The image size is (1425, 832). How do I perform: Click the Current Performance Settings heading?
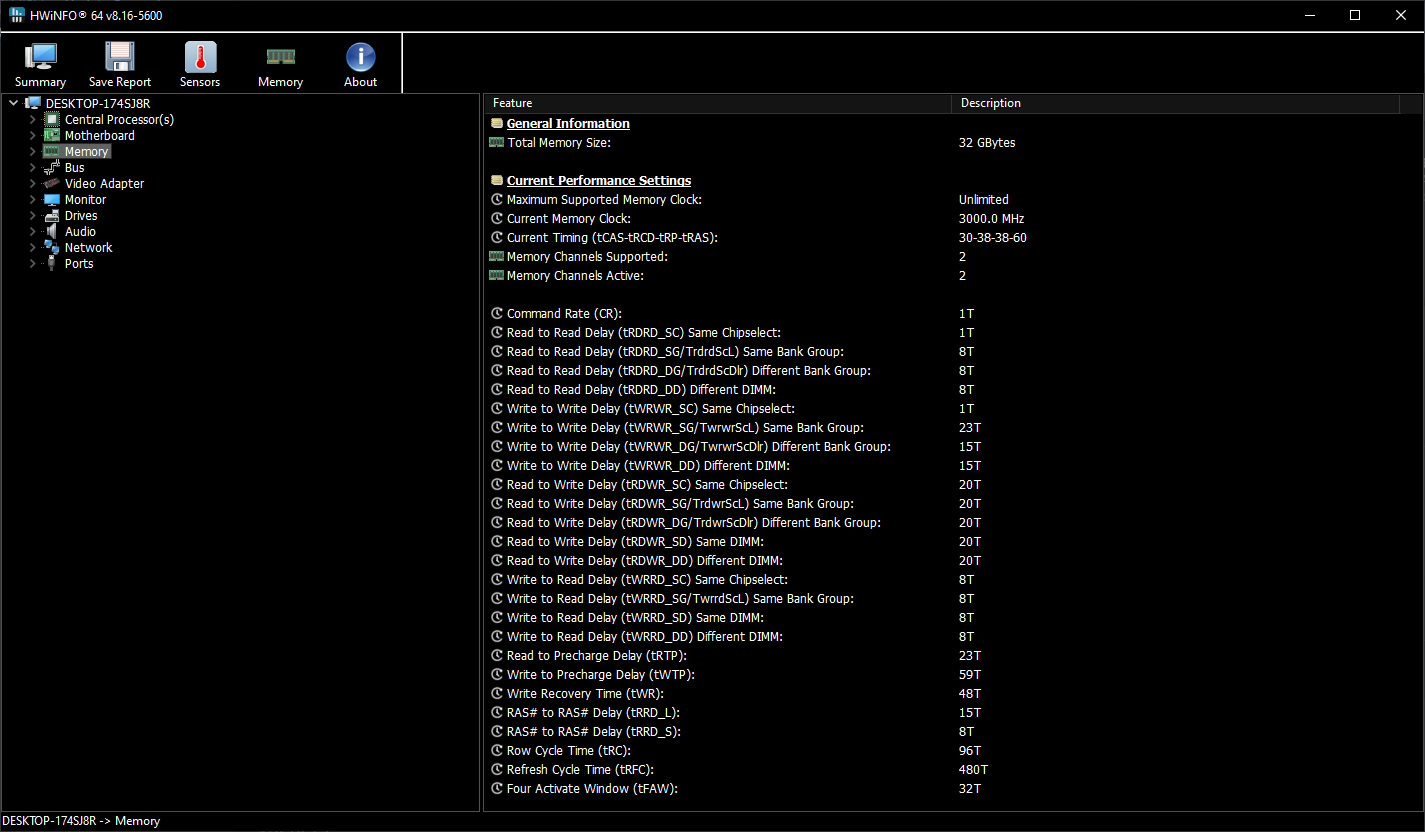tap(599, 181)
